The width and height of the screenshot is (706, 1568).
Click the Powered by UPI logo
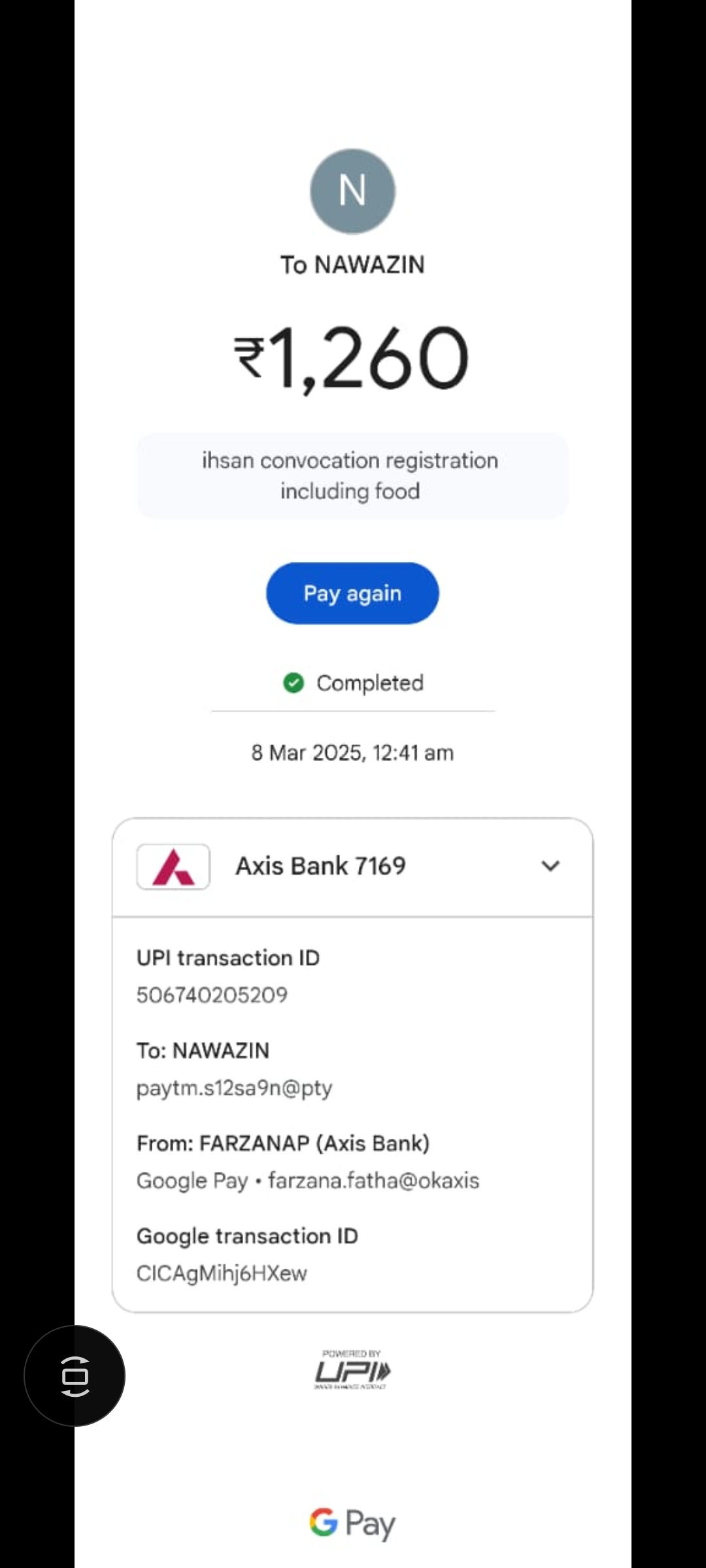[352, 1370]
